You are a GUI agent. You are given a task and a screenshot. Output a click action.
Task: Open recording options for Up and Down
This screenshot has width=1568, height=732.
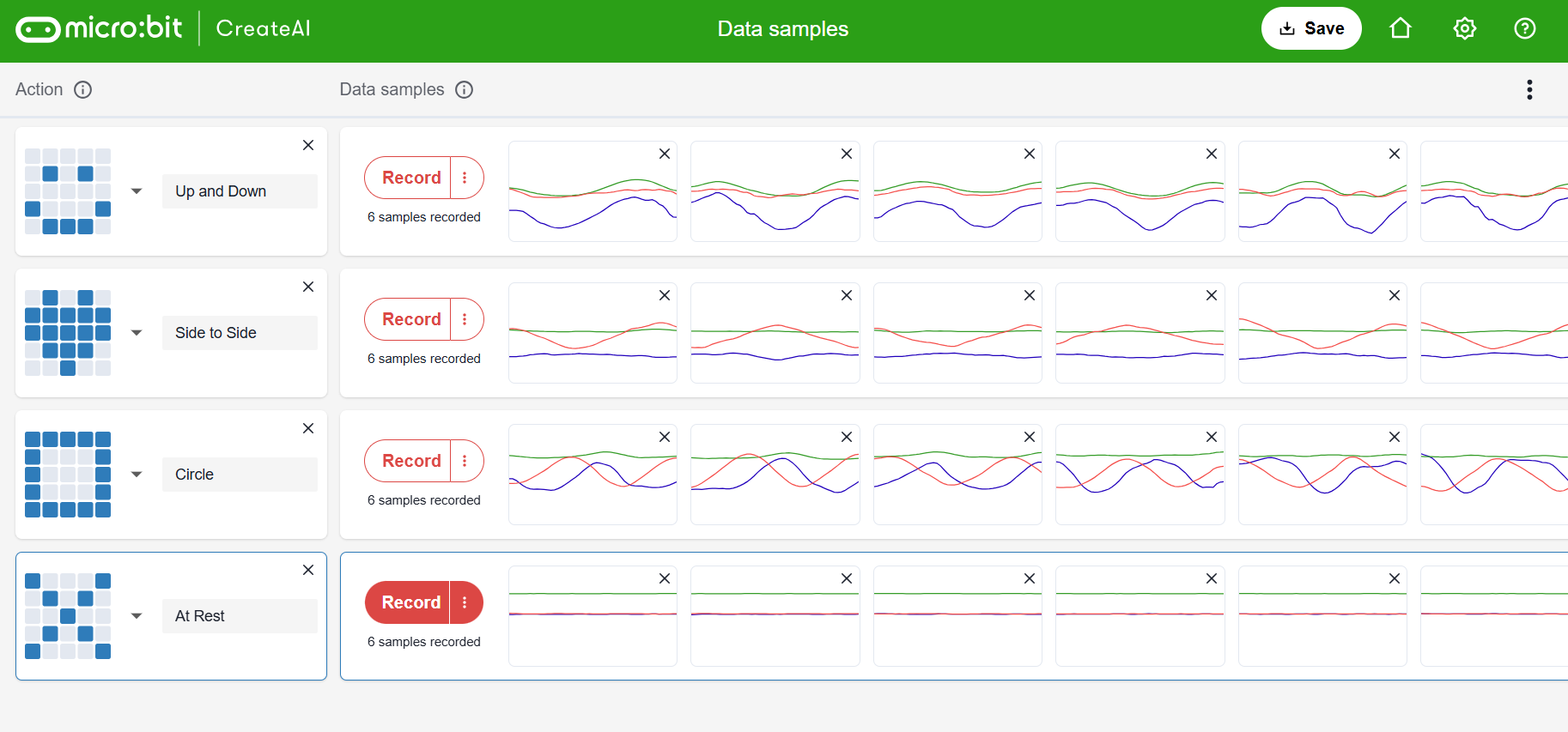(465, 178)
